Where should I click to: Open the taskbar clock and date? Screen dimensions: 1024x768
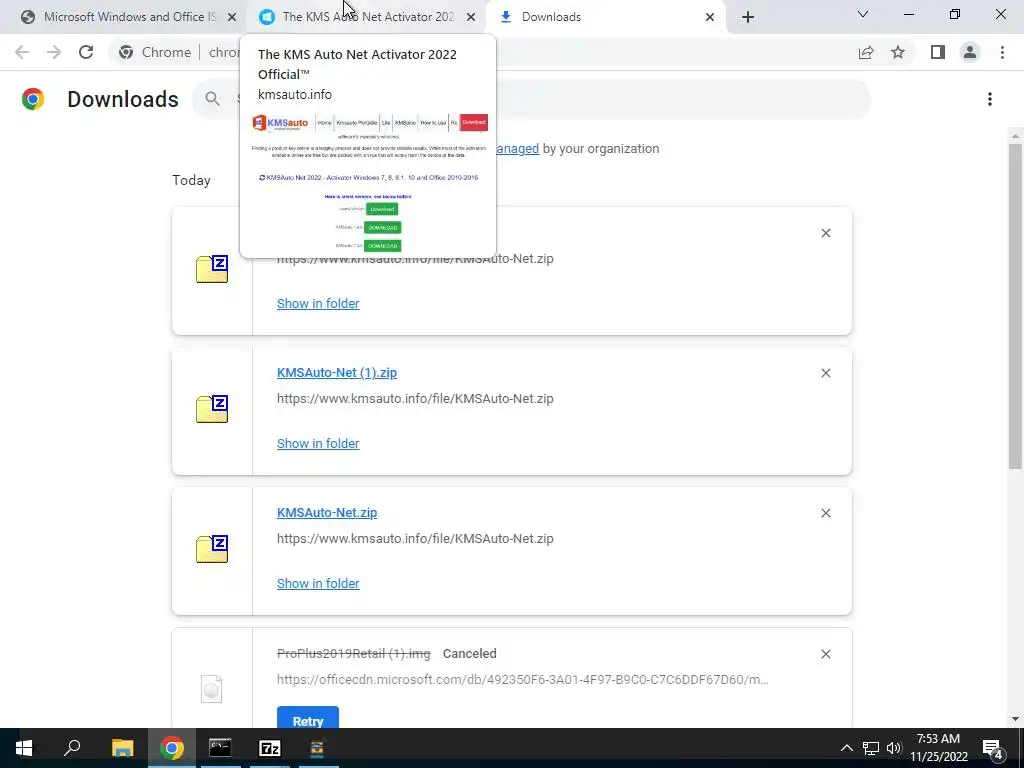(x=938, y=748)
